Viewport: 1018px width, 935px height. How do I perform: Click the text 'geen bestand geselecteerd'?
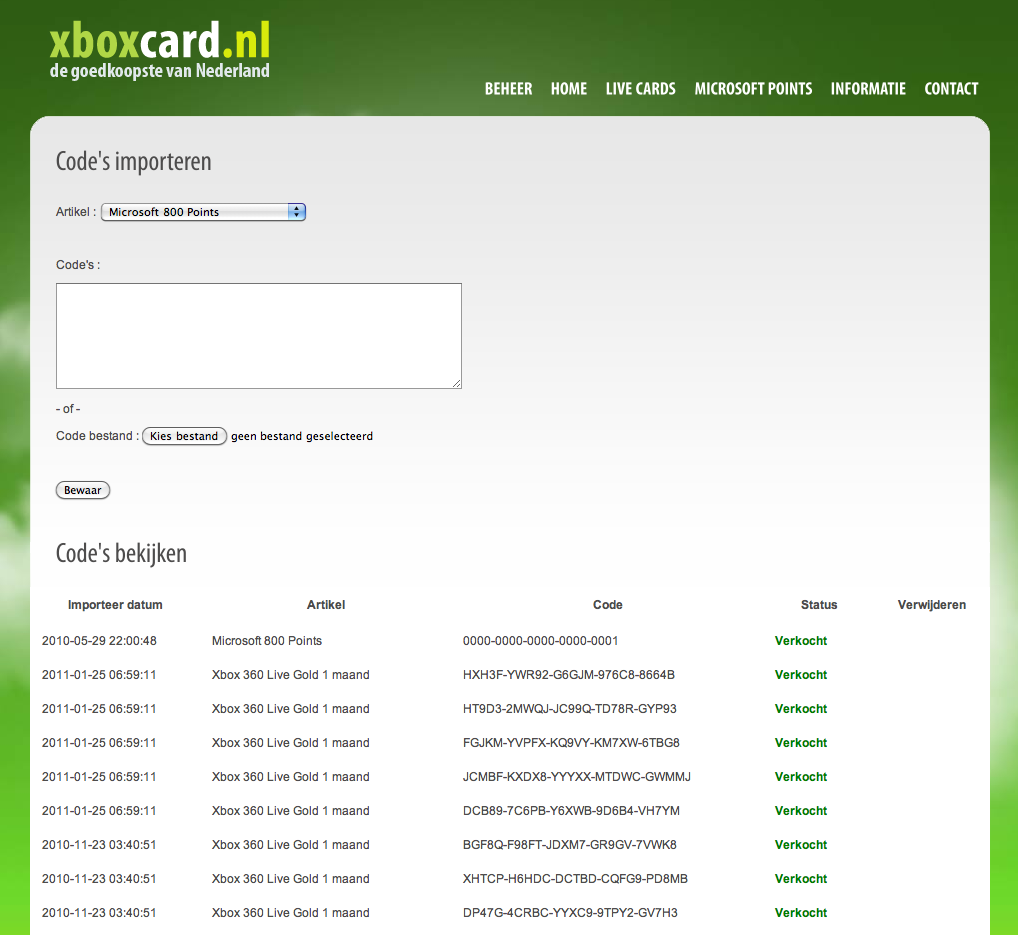(x=302, y=436)
